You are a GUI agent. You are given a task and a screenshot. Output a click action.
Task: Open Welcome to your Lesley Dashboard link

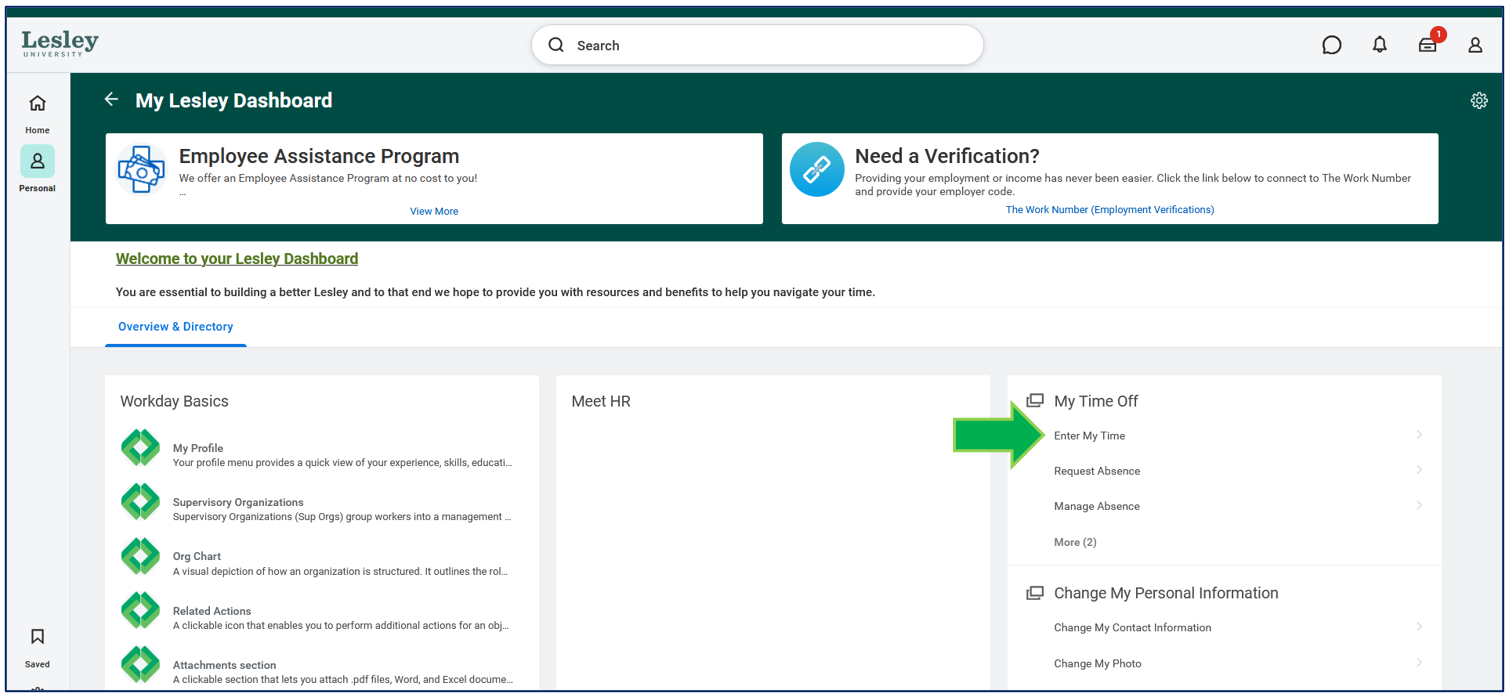tap(237, 258)
